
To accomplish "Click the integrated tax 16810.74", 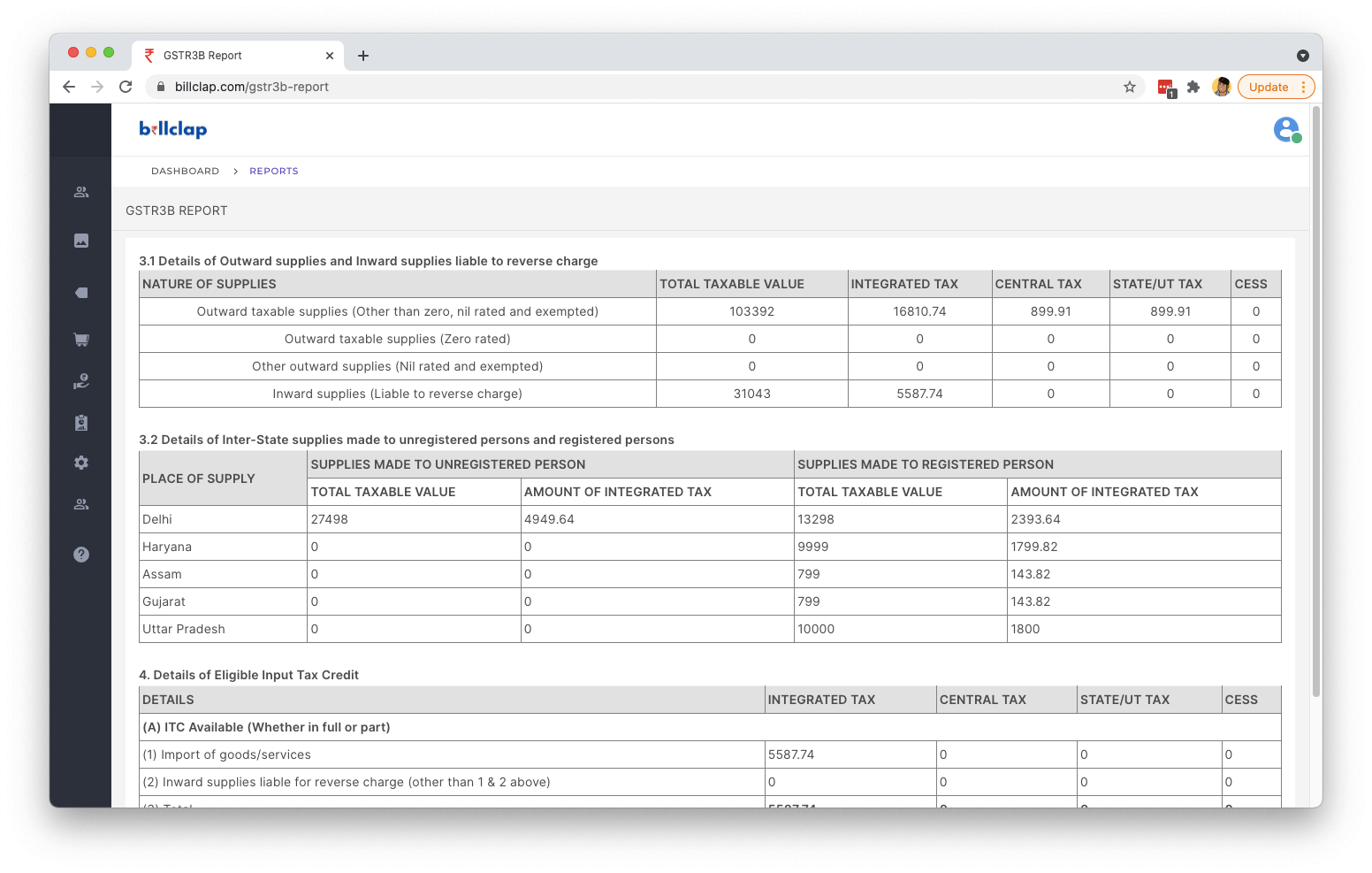I will pyautogui.click(x=920, y=311).
